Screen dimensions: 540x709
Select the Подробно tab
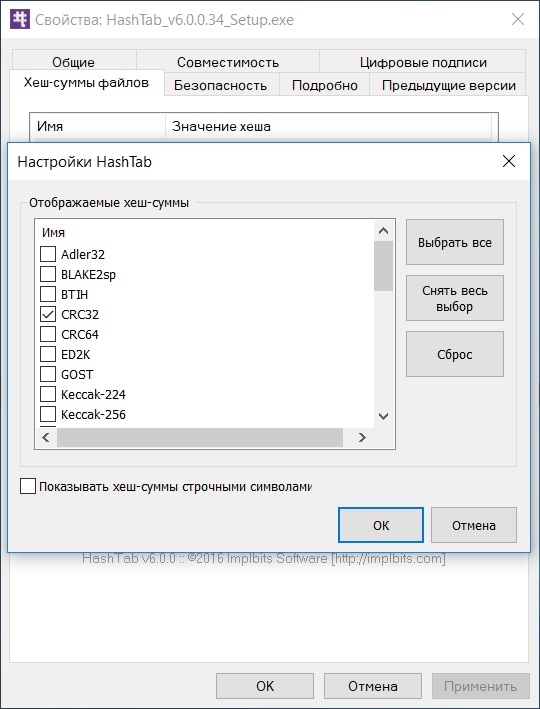tap(325, 85)
